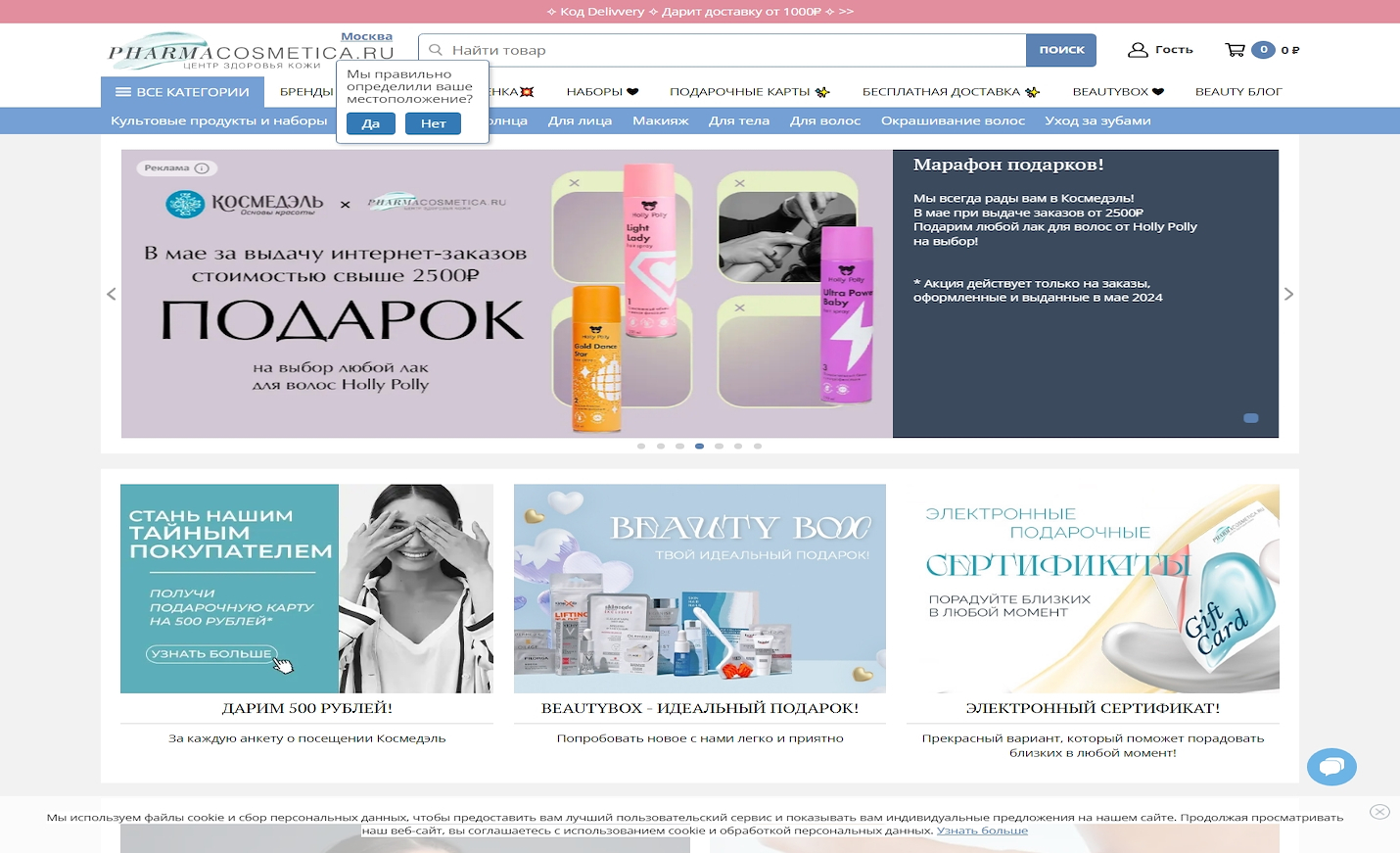
Task: Click Узнать больше button on mystery shopper card
Action: tap(212, 654)
